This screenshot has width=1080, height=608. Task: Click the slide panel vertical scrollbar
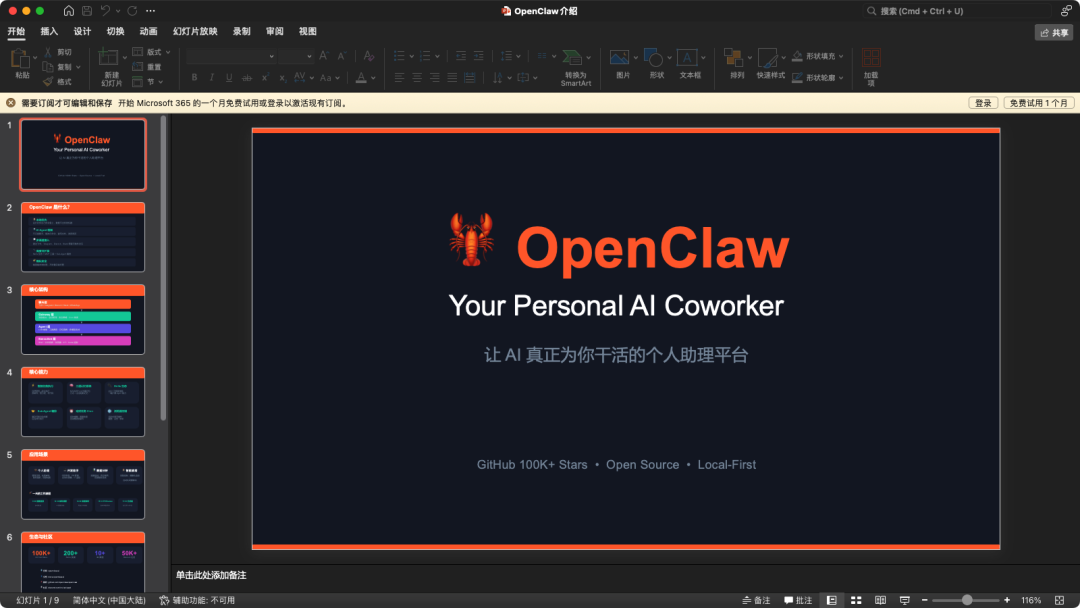click(x=163, y=269)
